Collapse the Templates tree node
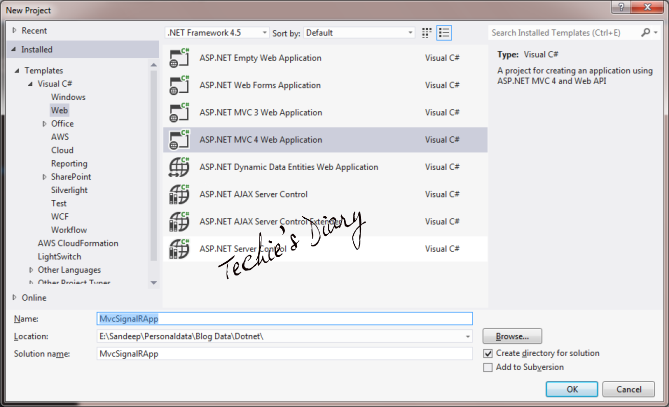 (x=17, y=70)
